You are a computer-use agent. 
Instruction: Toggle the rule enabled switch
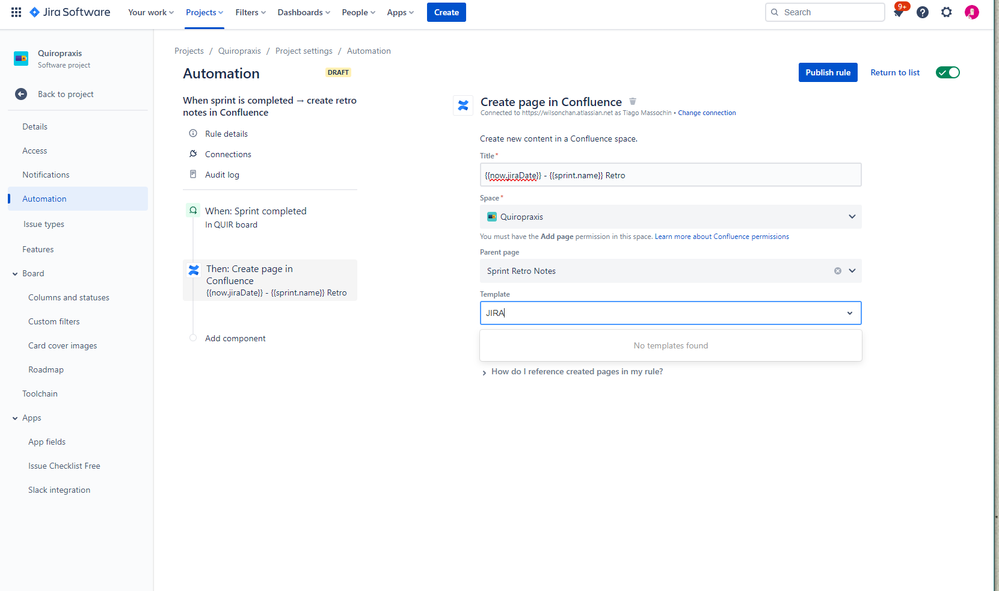(x=947, y=73)
